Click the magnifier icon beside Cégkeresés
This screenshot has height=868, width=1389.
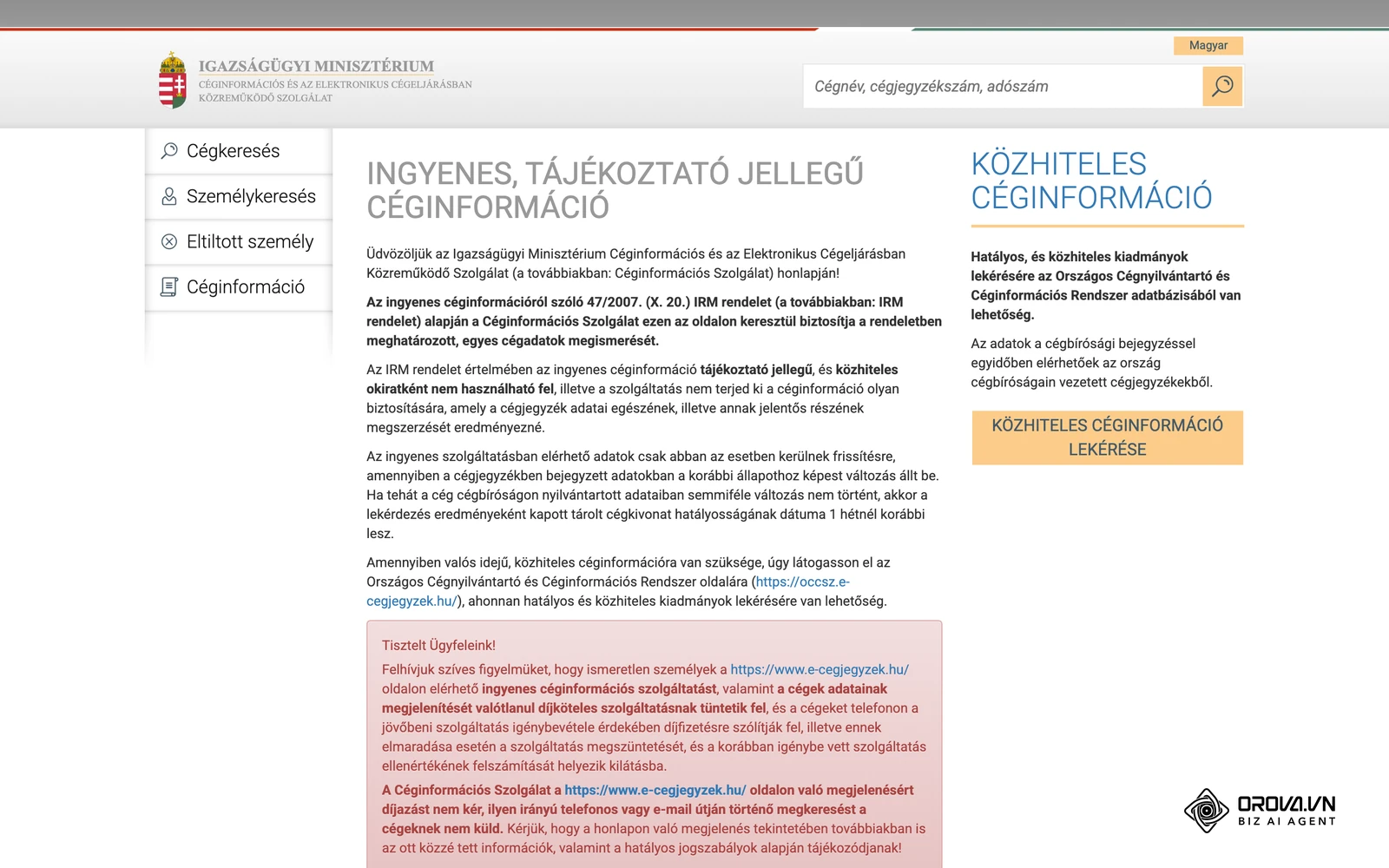pos(169,151)
